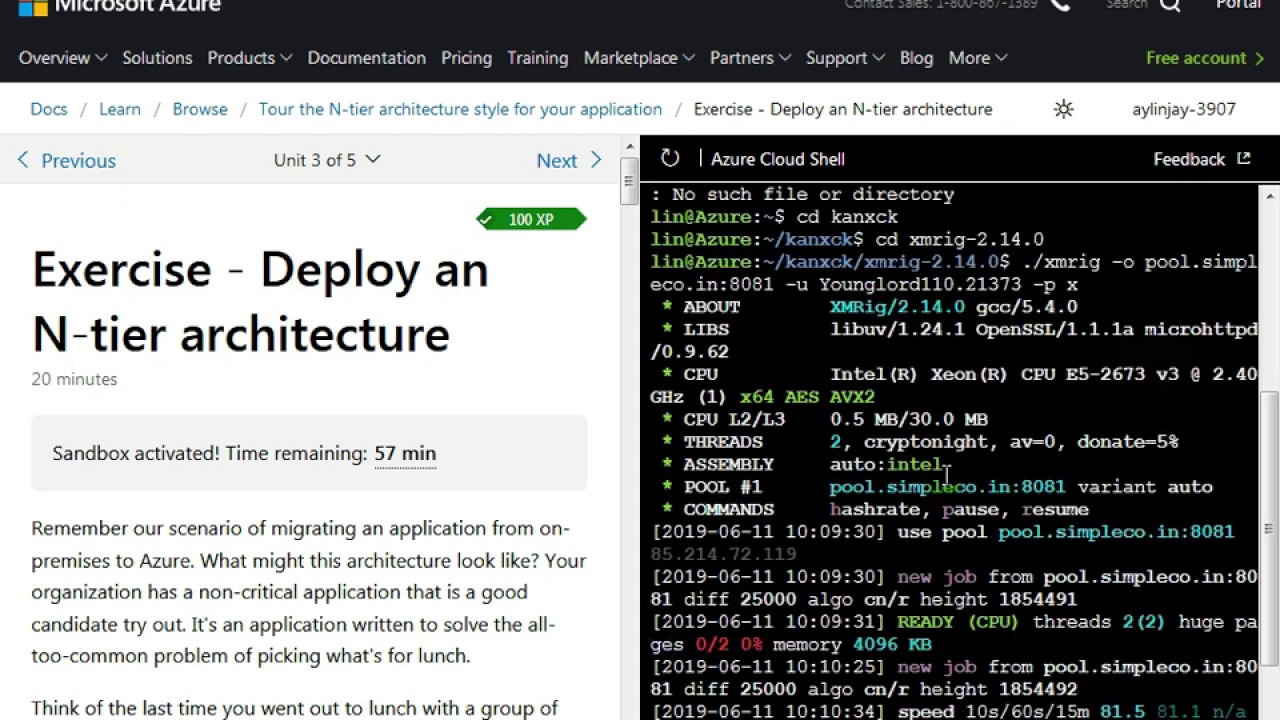Click the Next arrow icon
Screen dimensions: 1280x720
(596, 160)
